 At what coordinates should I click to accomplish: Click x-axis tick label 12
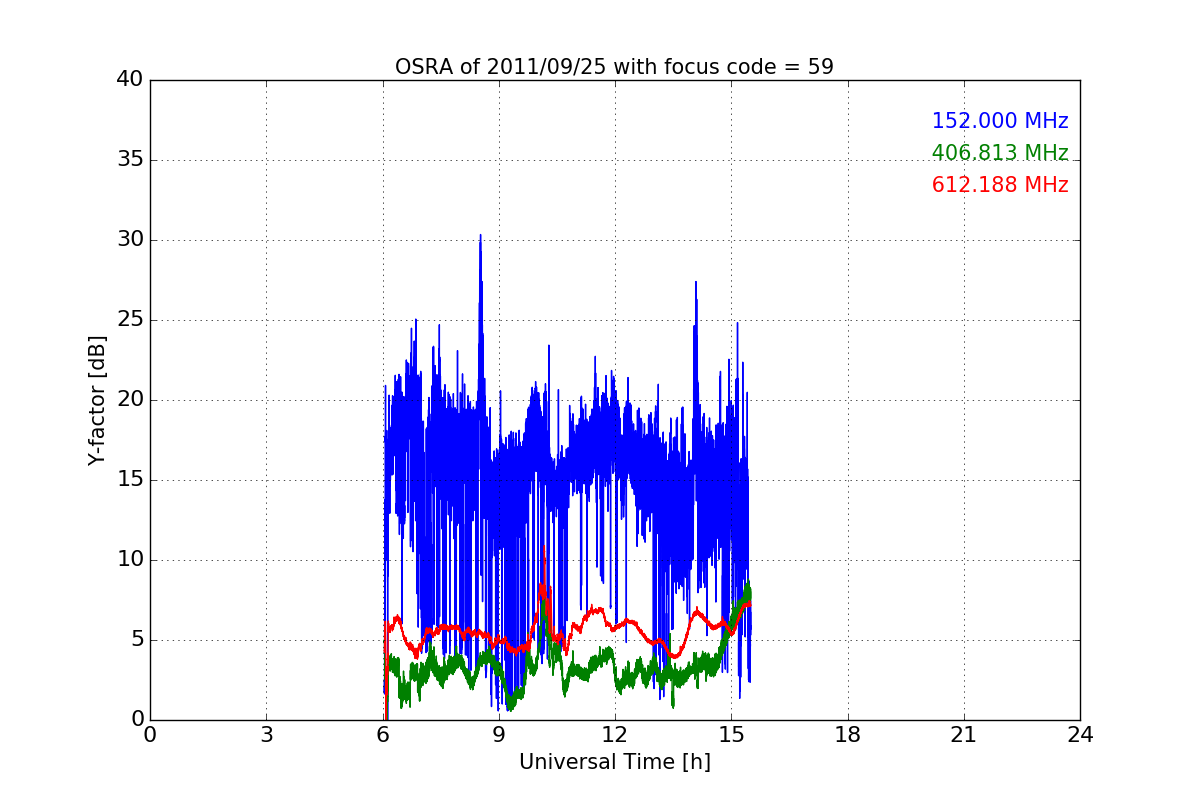coord(615,734)
